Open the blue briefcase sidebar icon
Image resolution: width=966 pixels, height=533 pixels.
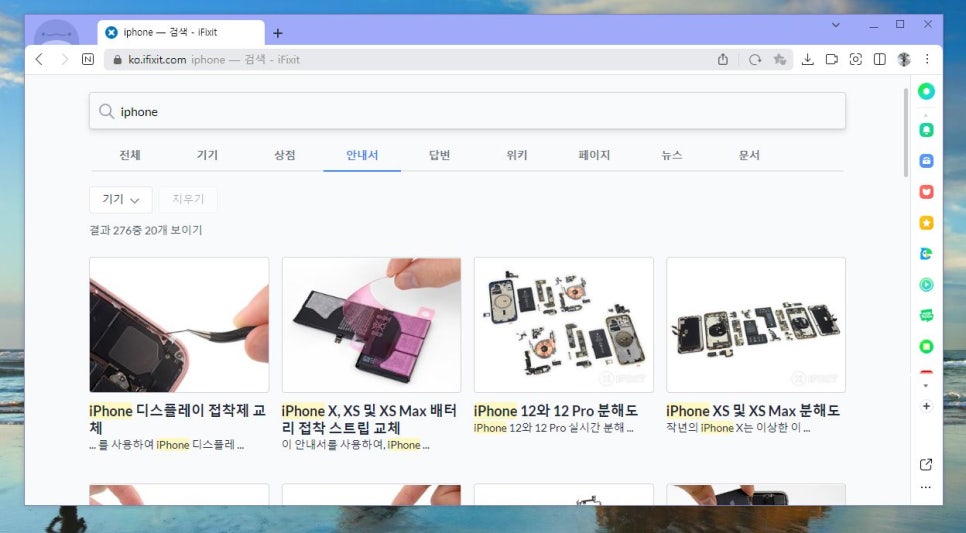click(926, 161)
